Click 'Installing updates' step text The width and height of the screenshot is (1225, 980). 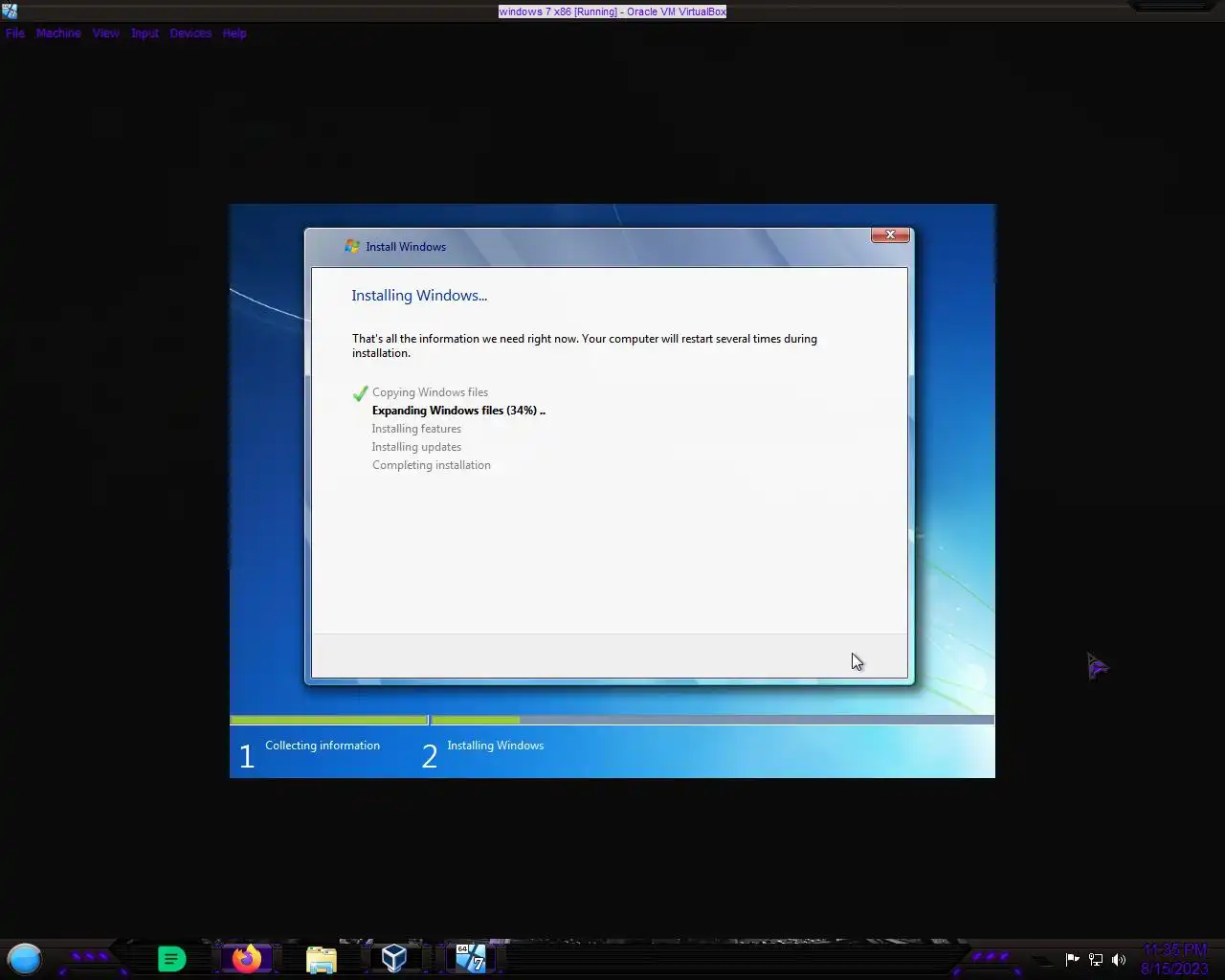[416, 447]
